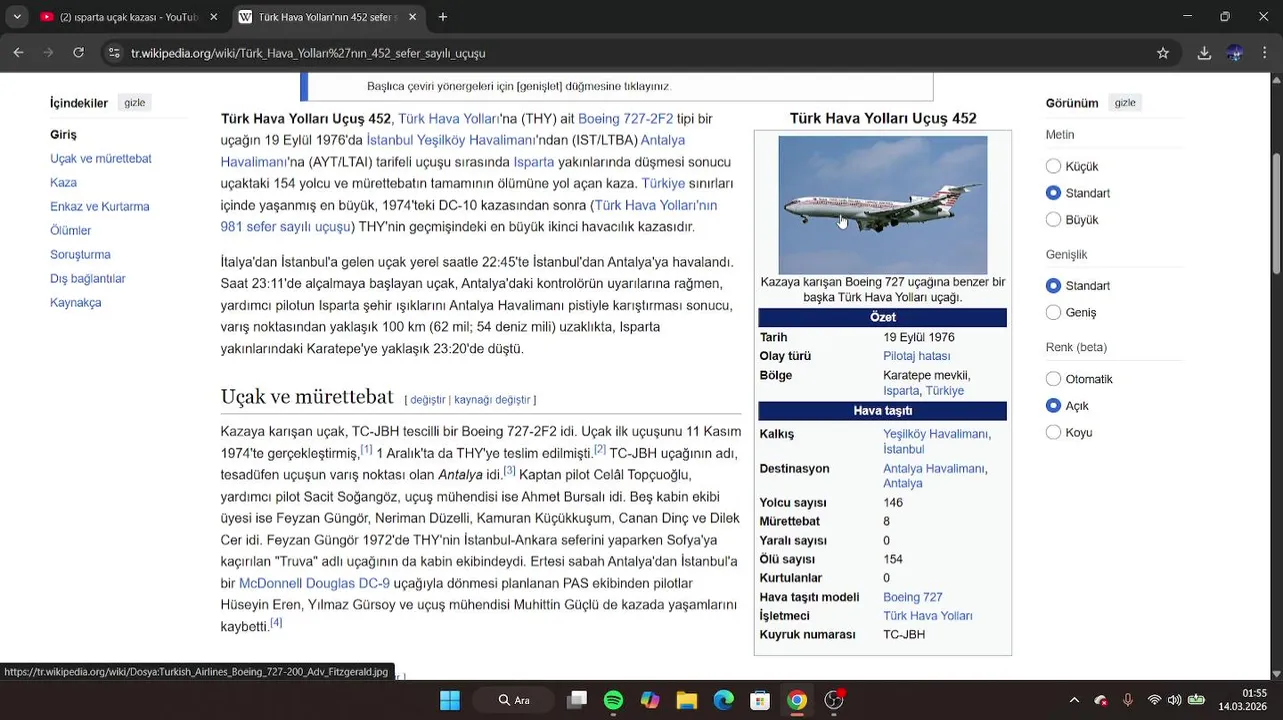Click the volume speaker tray icon
Viewport: 1283px width, 720px height.
tap(1175, 700)
